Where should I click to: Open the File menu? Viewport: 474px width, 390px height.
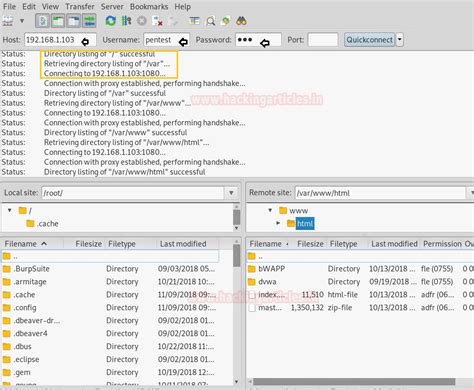9,7
